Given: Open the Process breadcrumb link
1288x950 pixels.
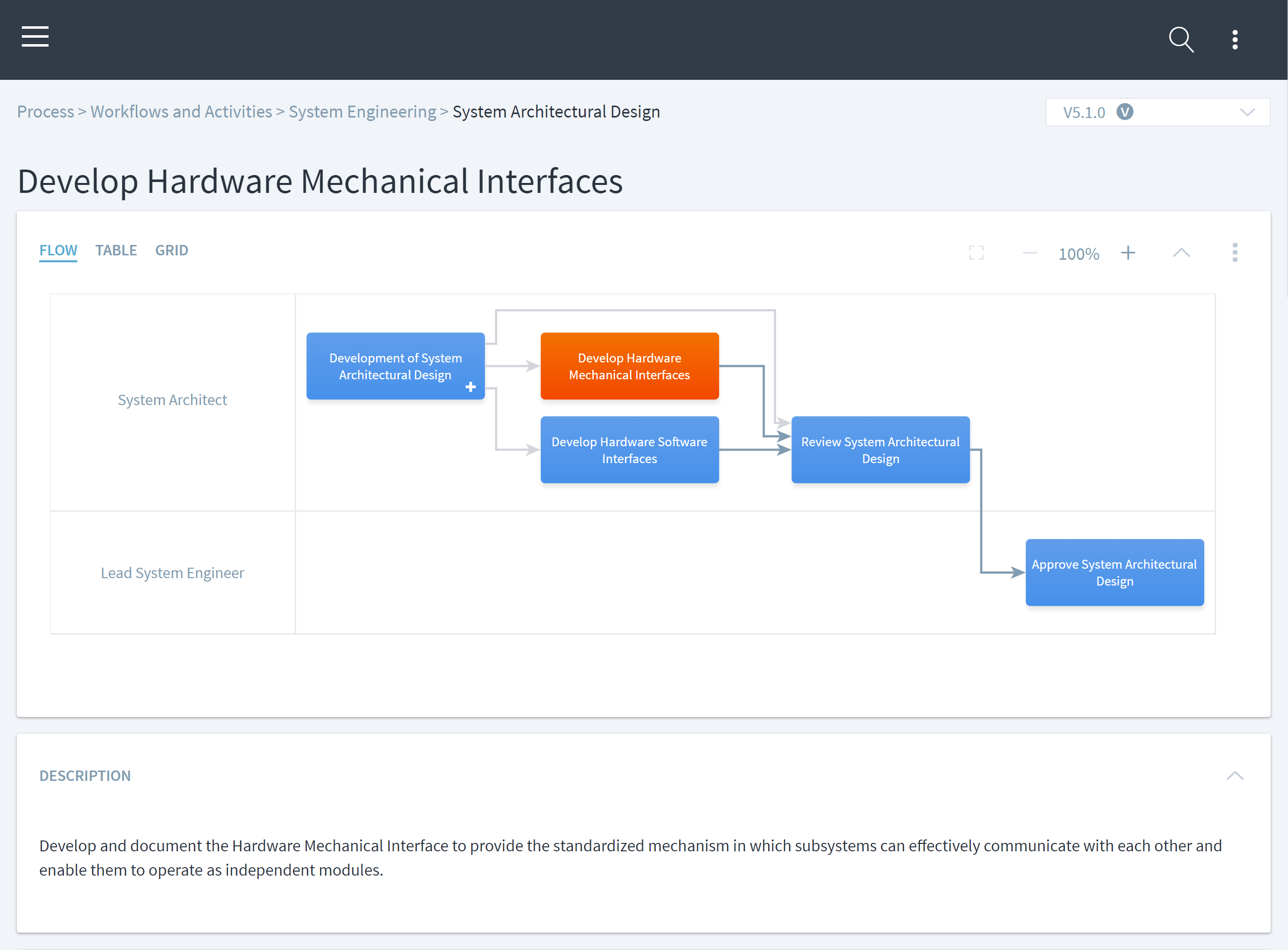Looking at the screenshot, I should coord(46,112).
